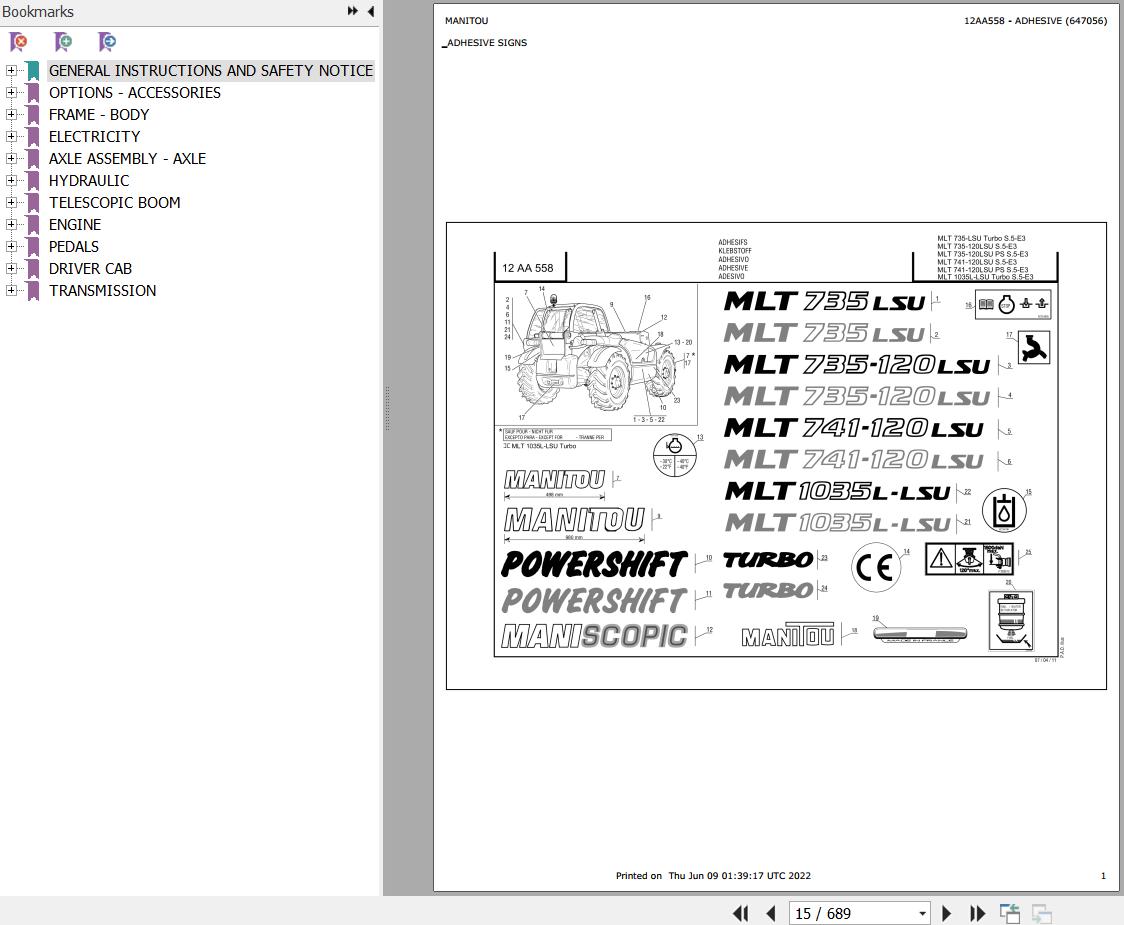1124x925 pixels.
Task: Jump to the last page
Action: click(977, 914)
